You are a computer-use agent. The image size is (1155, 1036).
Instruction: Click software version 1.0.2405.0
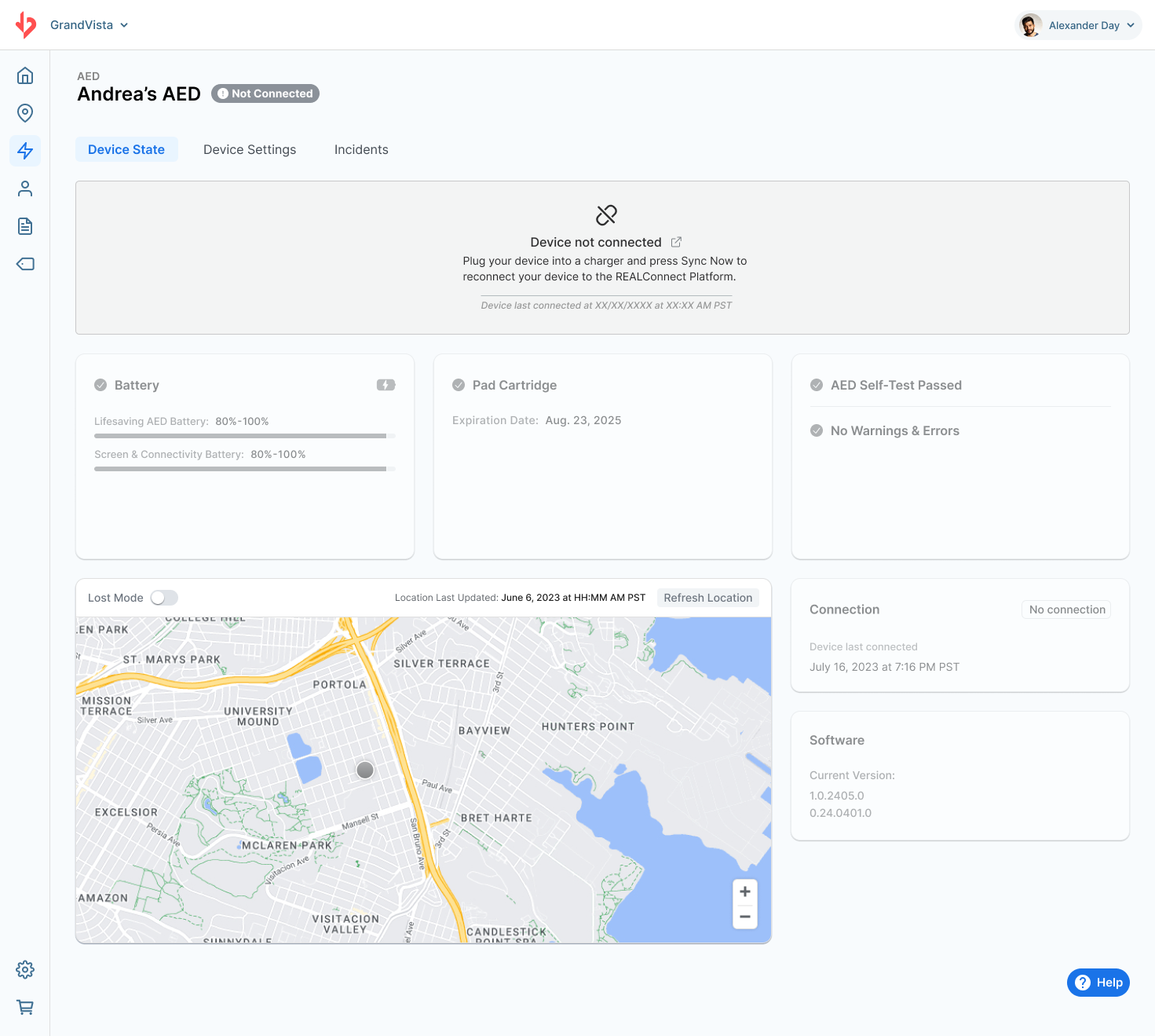[837, 796]
